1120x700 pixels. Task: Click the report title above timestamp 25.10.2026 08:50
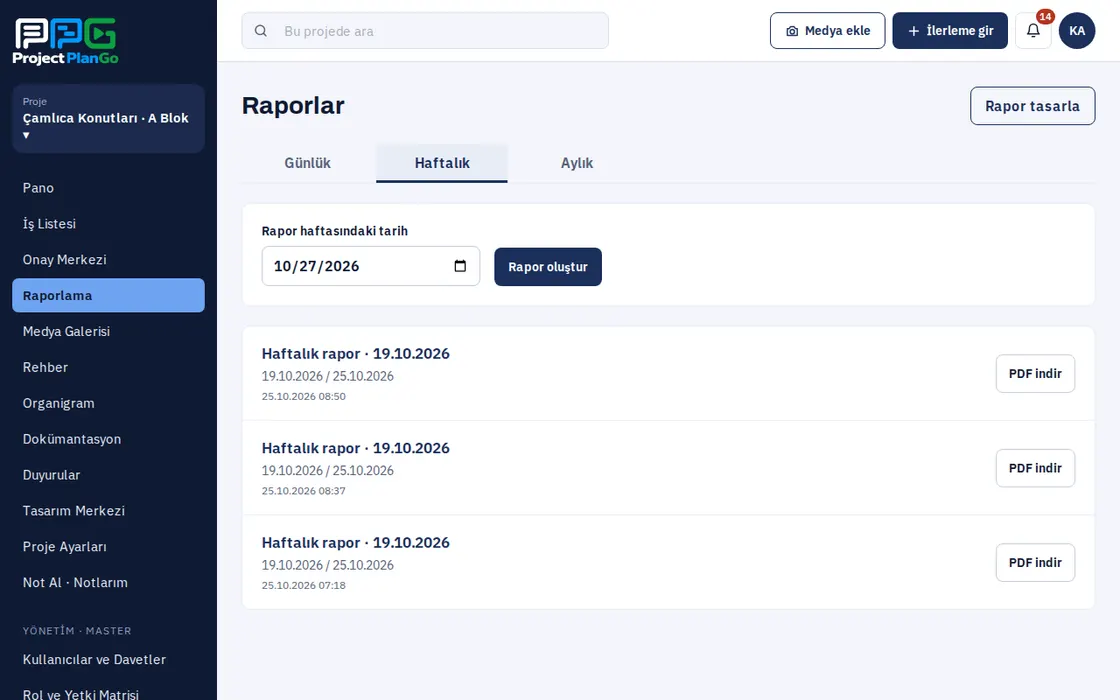[x=356, y=354]
